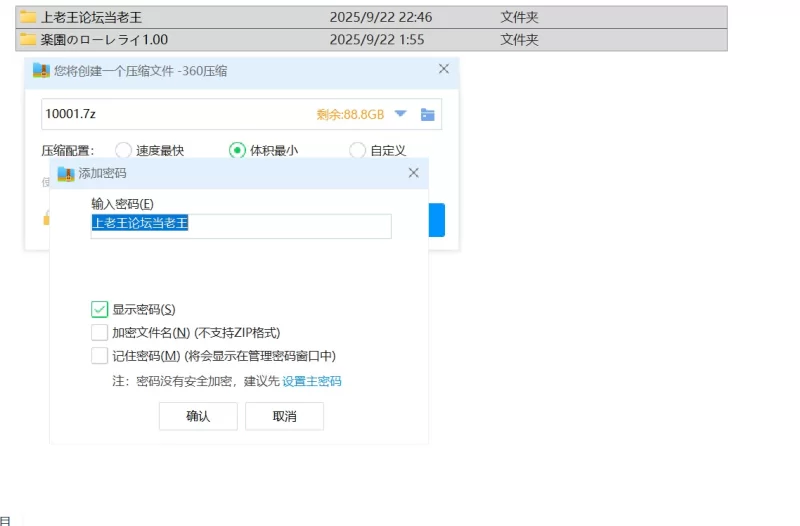Image resolution: width=800 pixels, height=526 pixels.
Task: Click the date 2025/9/22 1:55
Action: (377, 39)
